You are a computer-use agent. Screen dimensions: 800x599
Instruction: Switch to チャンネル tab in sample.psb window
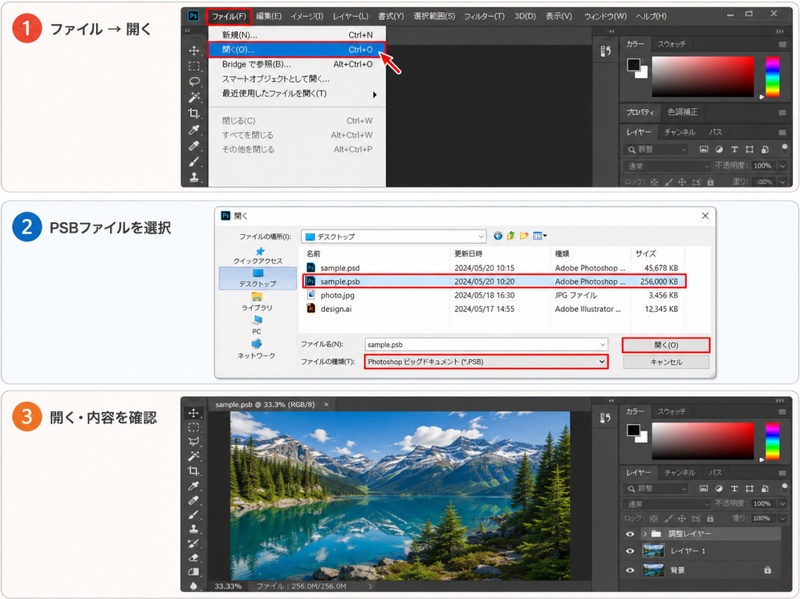pyautogui.click(x=679, y=473)
